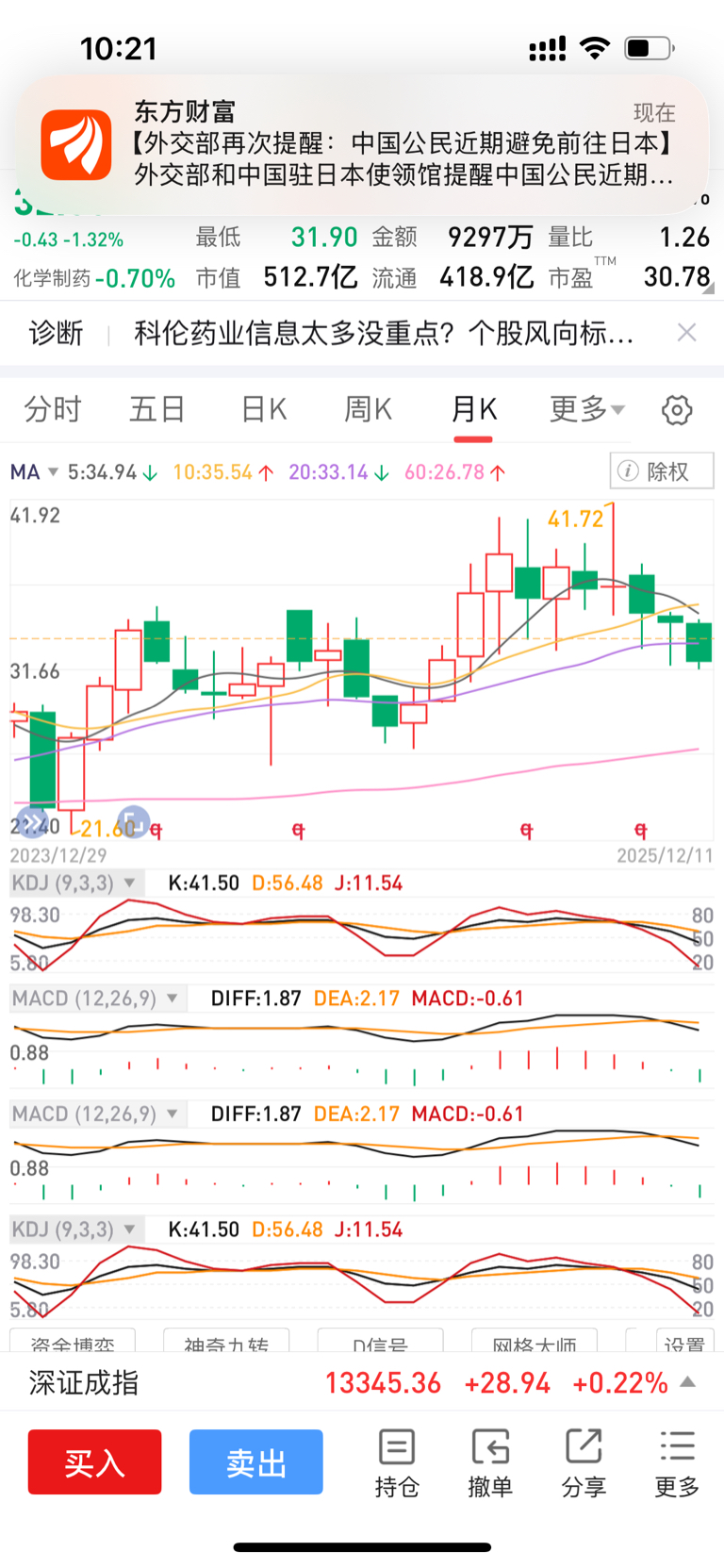
Task: Tap the Wi-Fi icon in status bar
Action: 595,48
